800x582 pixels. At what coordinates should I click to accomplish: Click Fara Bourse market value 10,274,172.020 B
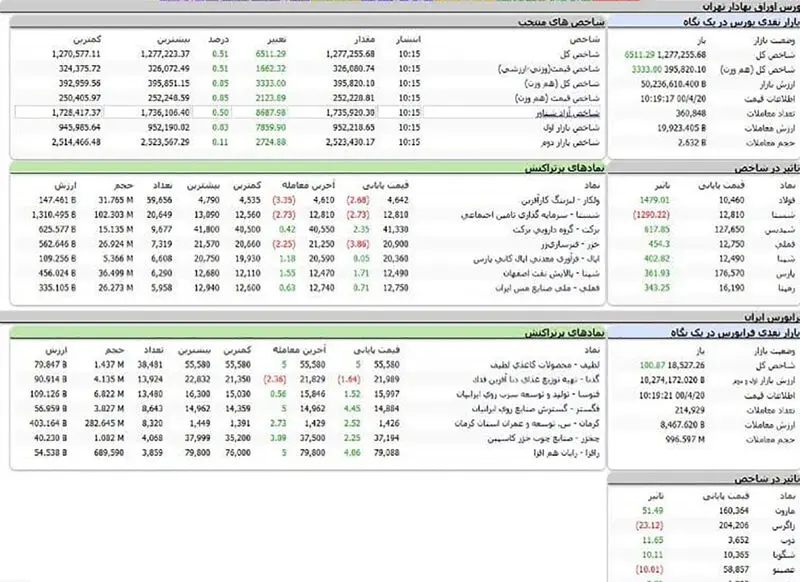(672, 380)
